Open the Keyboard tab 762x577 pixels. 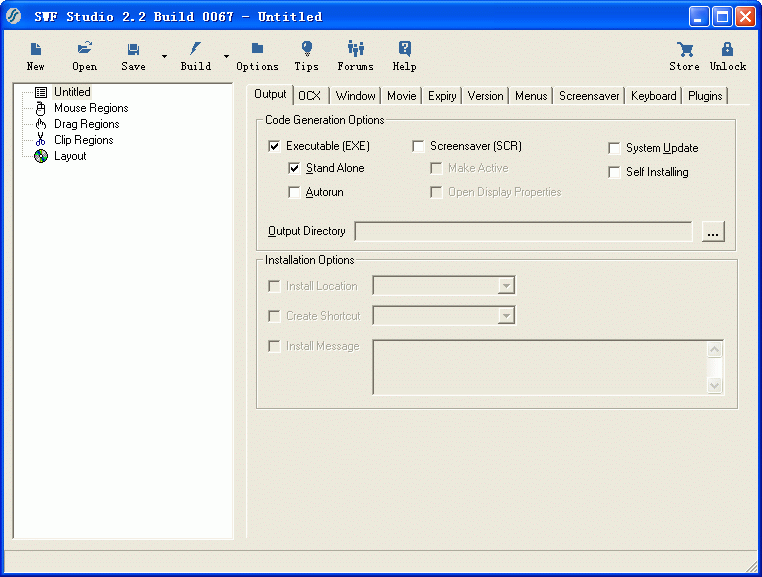[x=654, y=96]
